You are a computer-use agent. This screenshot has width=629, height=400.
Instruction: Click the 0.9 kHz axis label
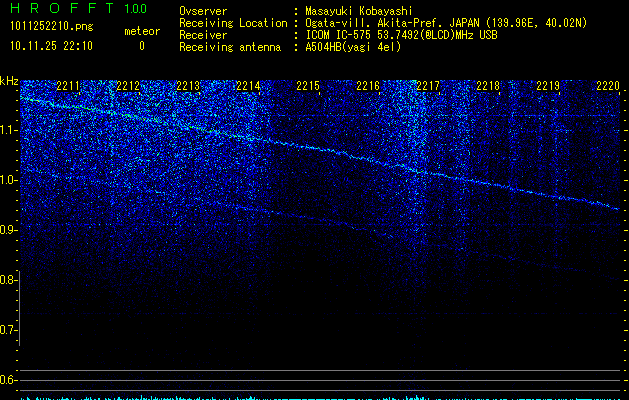[8, 230]
